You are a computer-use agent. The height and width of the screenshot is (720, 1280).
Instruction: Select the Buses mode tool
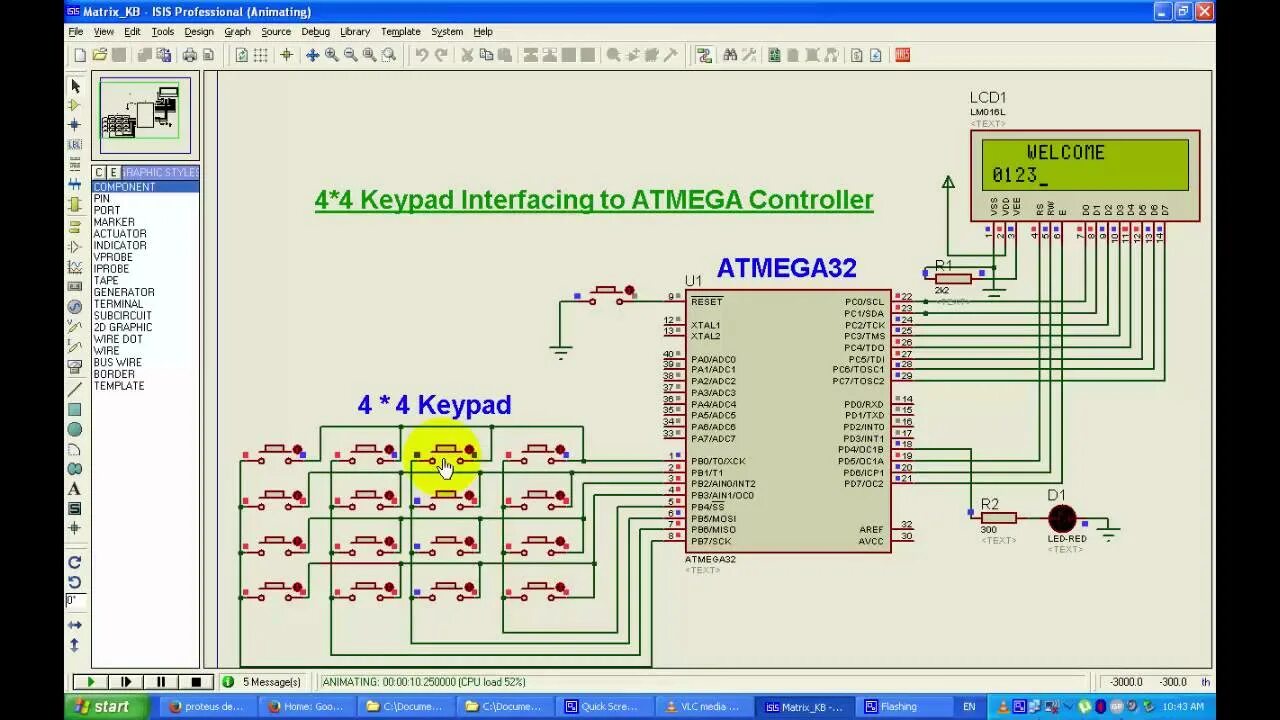click(75, 185)
